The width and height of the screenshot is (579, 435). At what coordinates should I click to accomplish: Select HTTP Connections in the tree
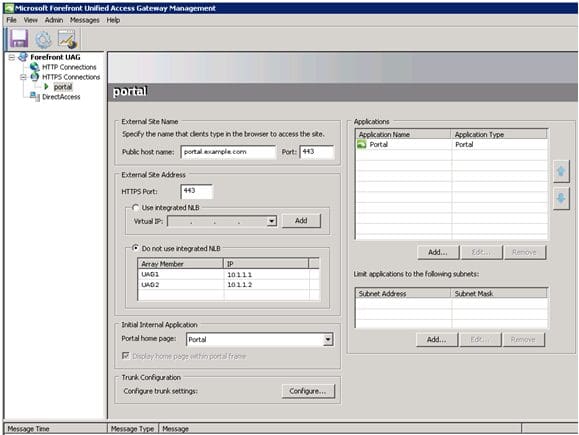coord(69,67)
